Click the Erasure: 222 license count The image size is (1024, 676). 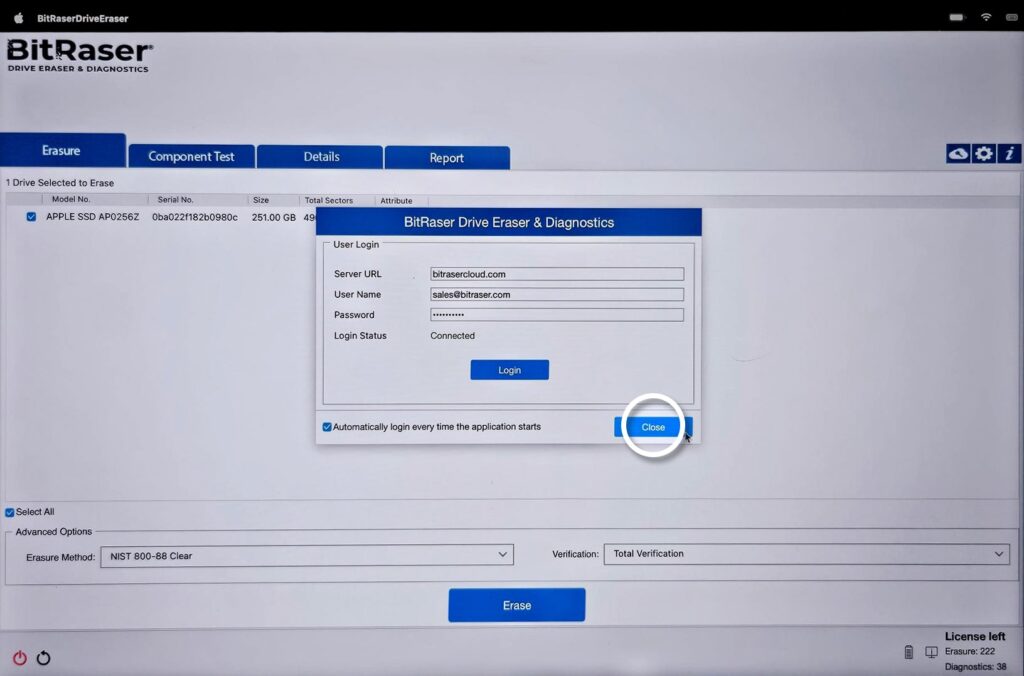click(970, 651)
